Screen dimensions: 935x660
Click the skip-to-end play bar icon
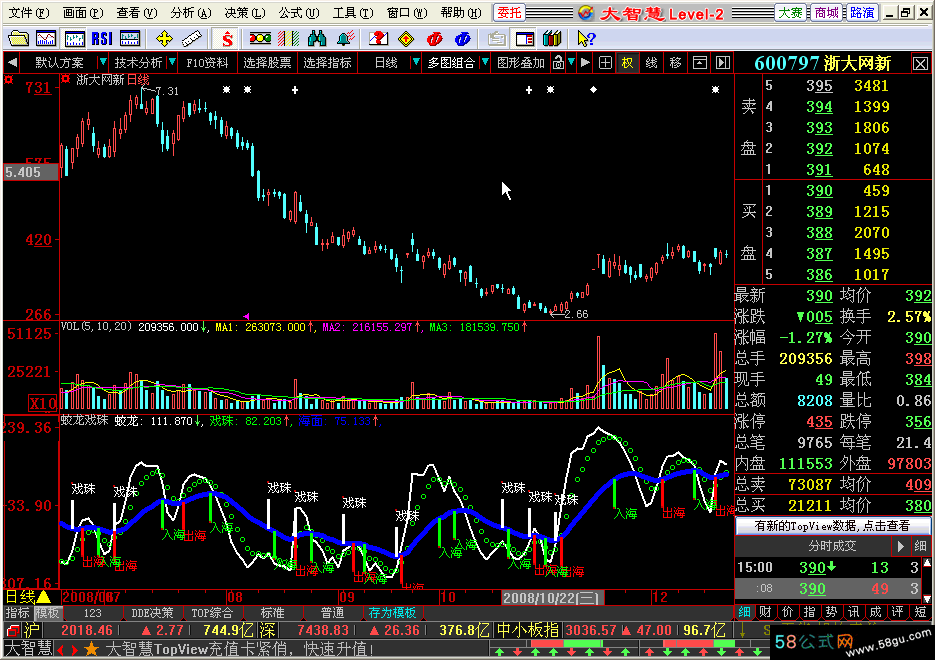point(723,62)
